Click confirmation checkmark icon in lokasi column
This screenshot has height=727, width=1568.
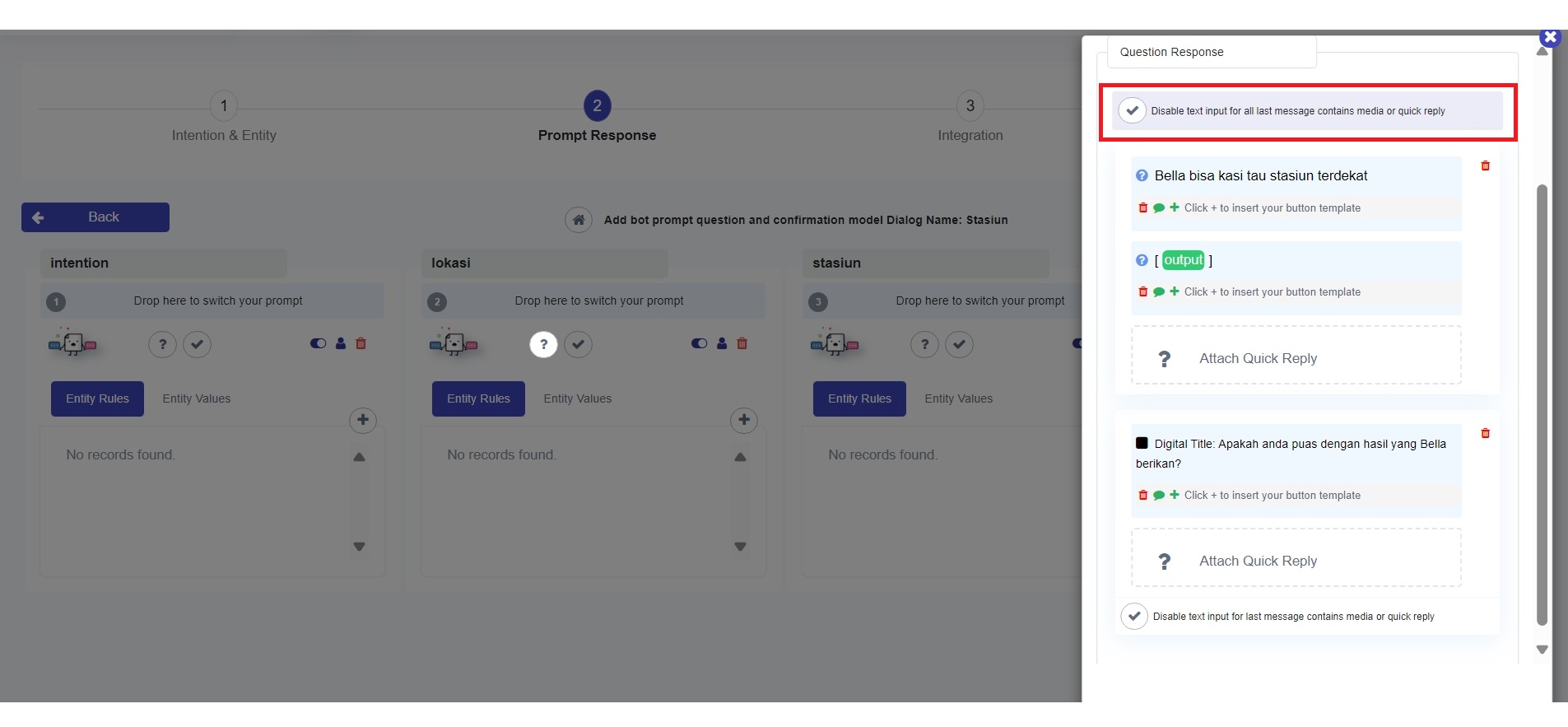pyautogui.click(x=579, y=344)
